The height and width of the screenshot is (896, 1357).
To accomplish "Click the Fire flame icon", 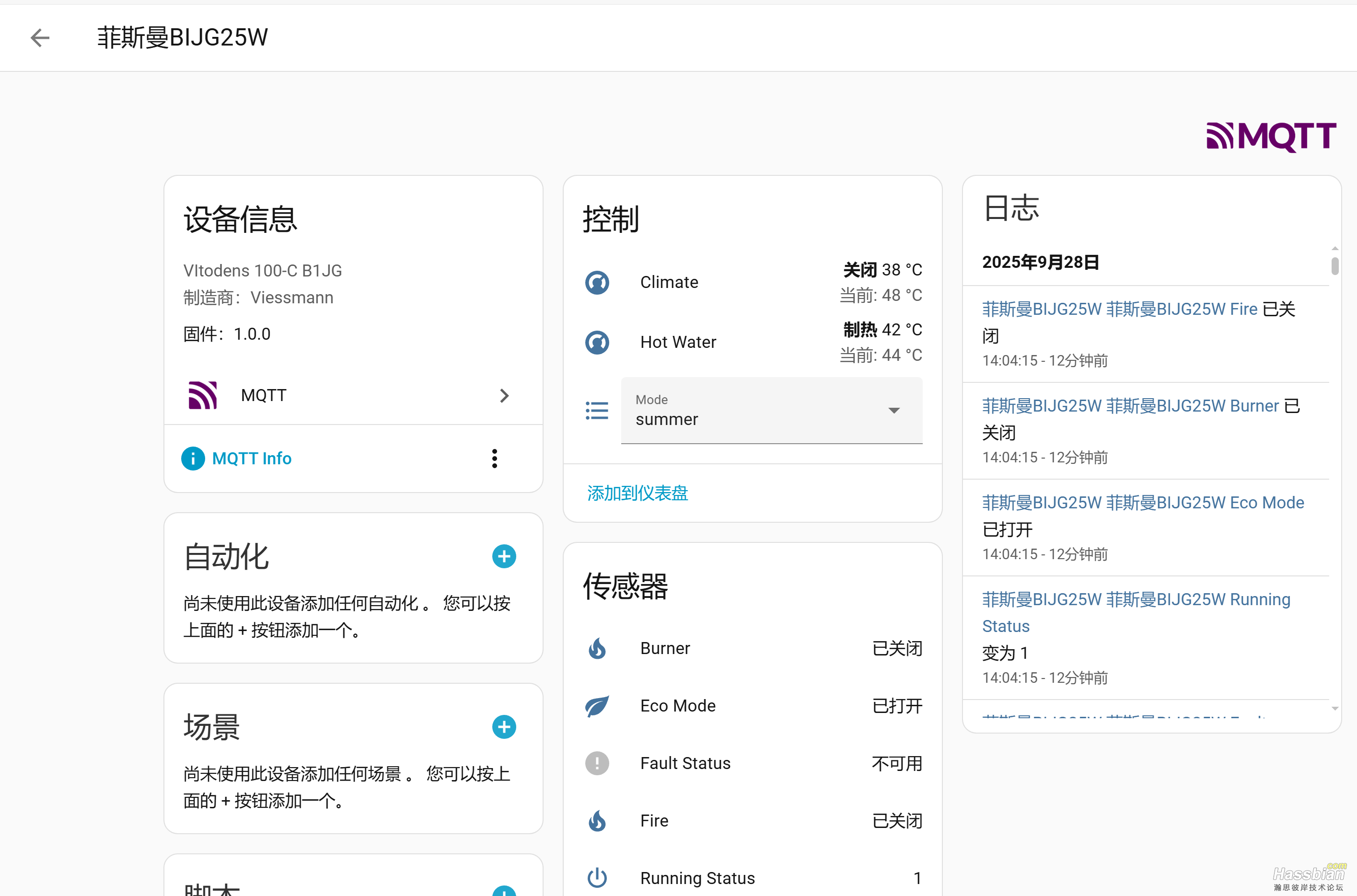I will (x=597, y=821).
